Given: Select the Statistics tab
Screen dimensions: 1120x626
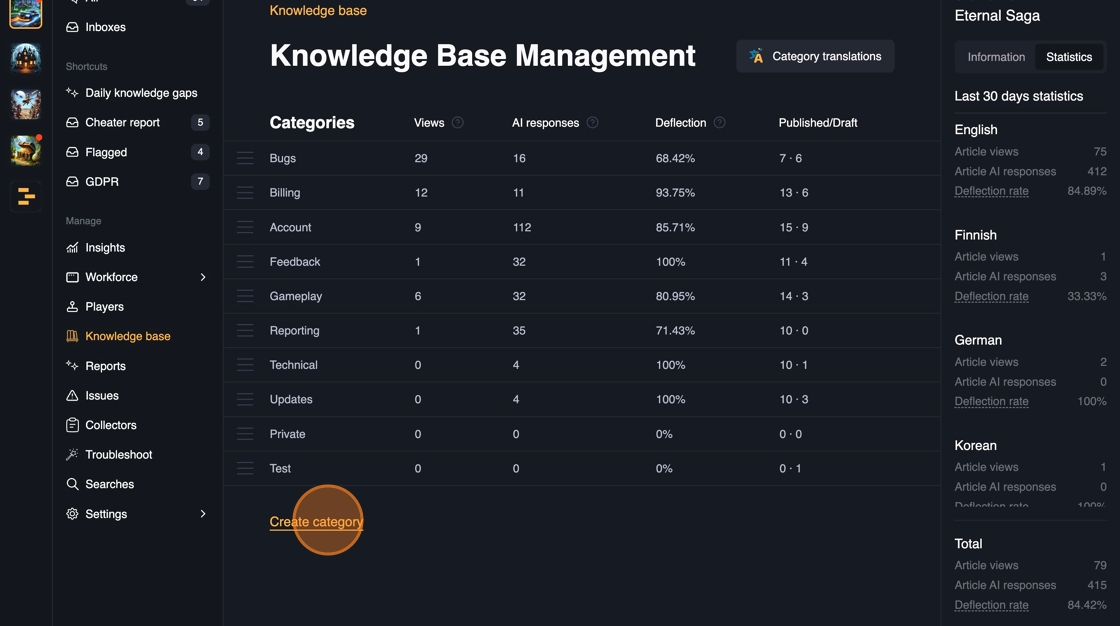Looking at the screenshot, I should tap(1069, 57).
